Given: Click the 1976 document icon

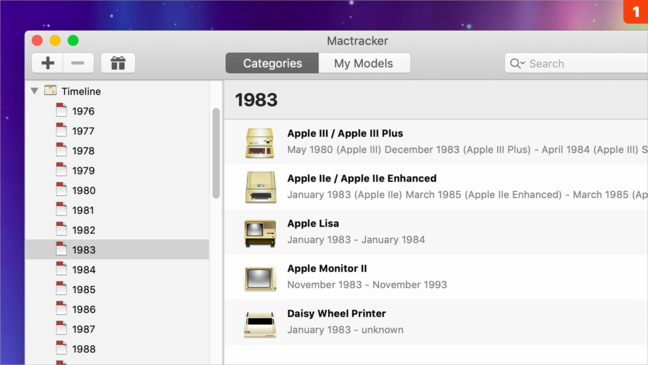Looking at the screenshot, I should point(61,110).
